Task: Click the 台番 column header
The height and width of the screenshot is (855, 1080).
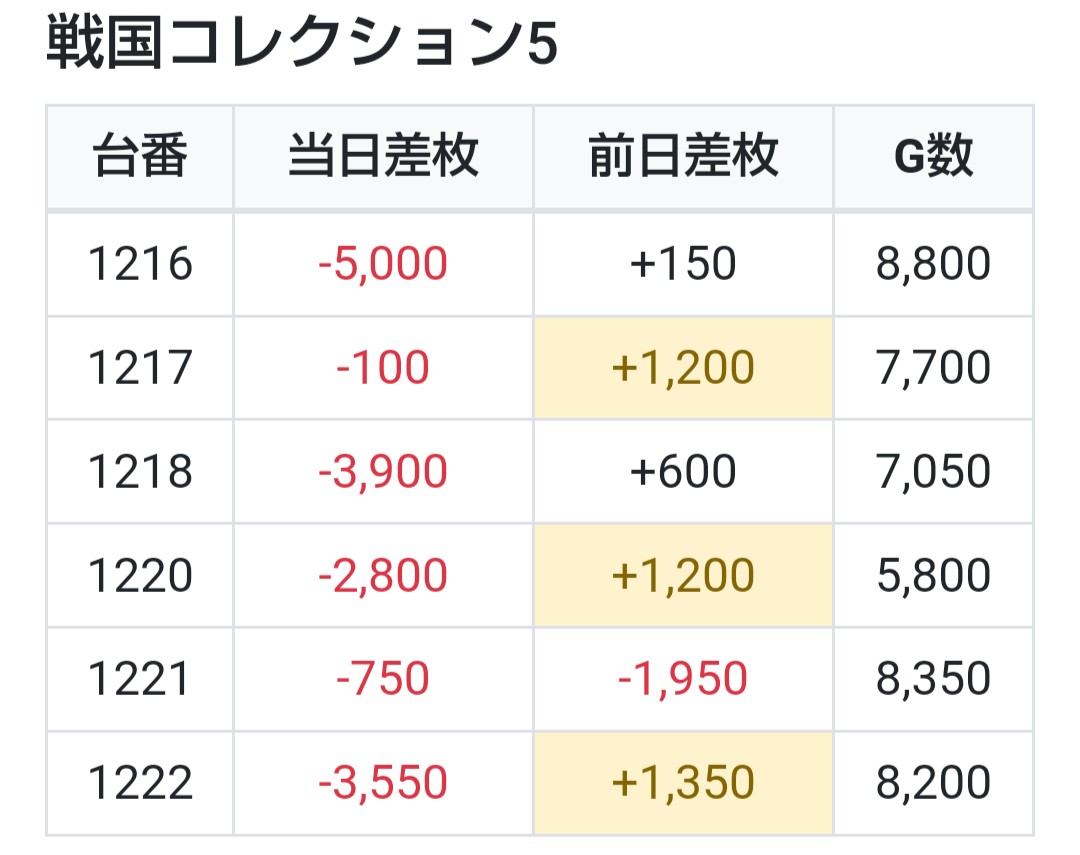Action: (140, 156)
